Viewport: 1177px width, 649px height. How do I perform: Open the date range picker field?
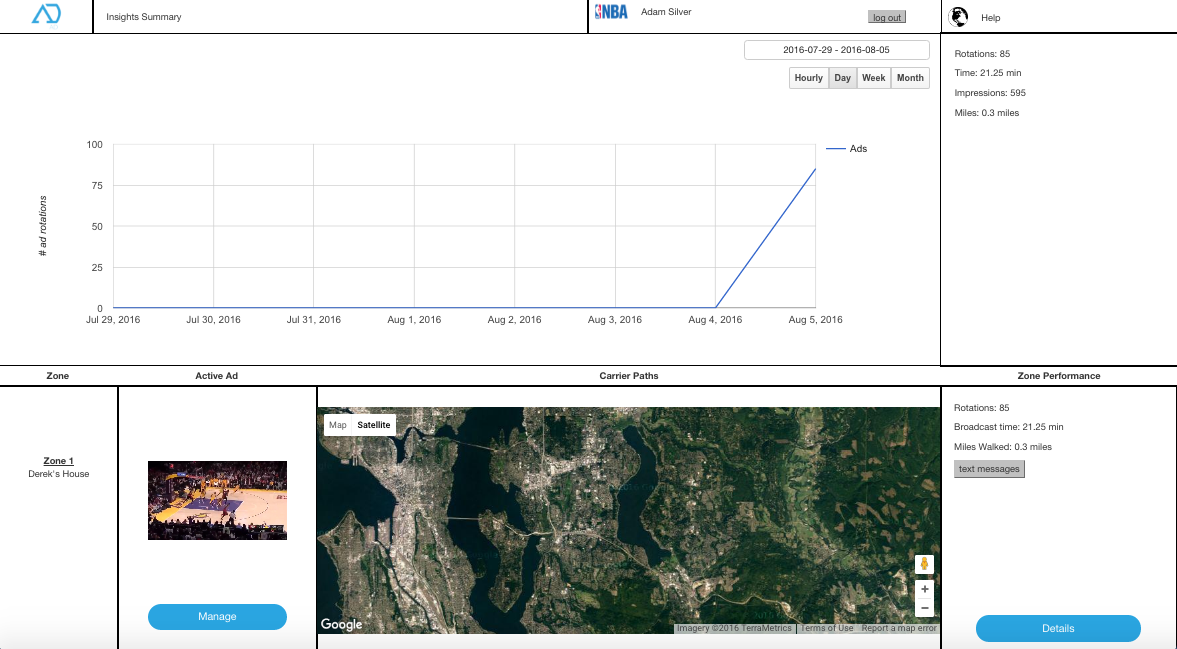pos(836,50)
